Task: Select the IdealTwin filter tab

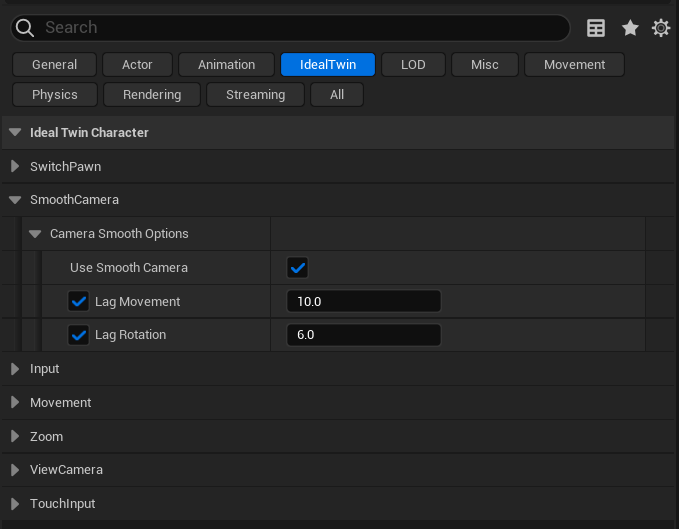Action: (x=328, y=65)
